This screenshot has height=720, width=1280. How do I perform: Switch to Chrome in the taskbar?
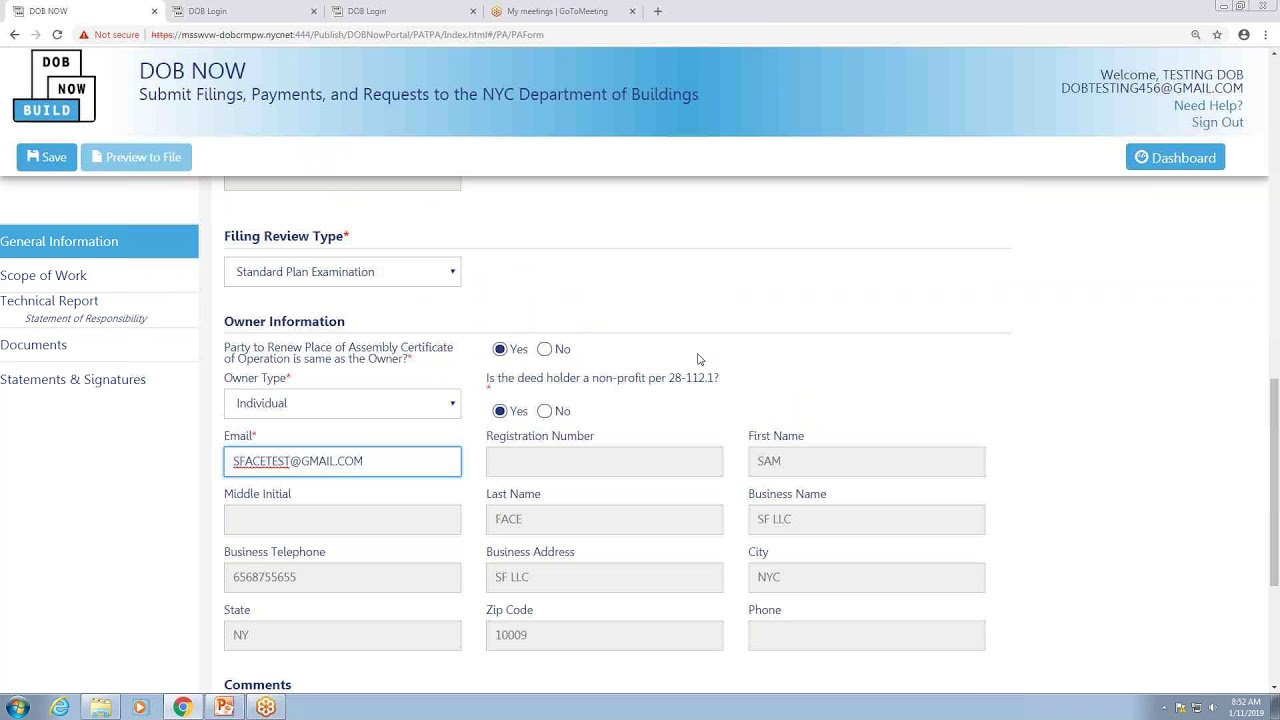coord(182,707)
